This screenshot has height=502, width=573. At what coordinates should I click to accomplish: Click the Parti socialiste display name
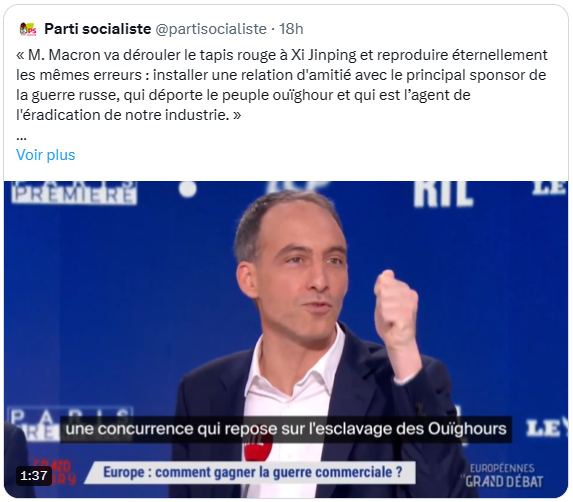point(98,29)
